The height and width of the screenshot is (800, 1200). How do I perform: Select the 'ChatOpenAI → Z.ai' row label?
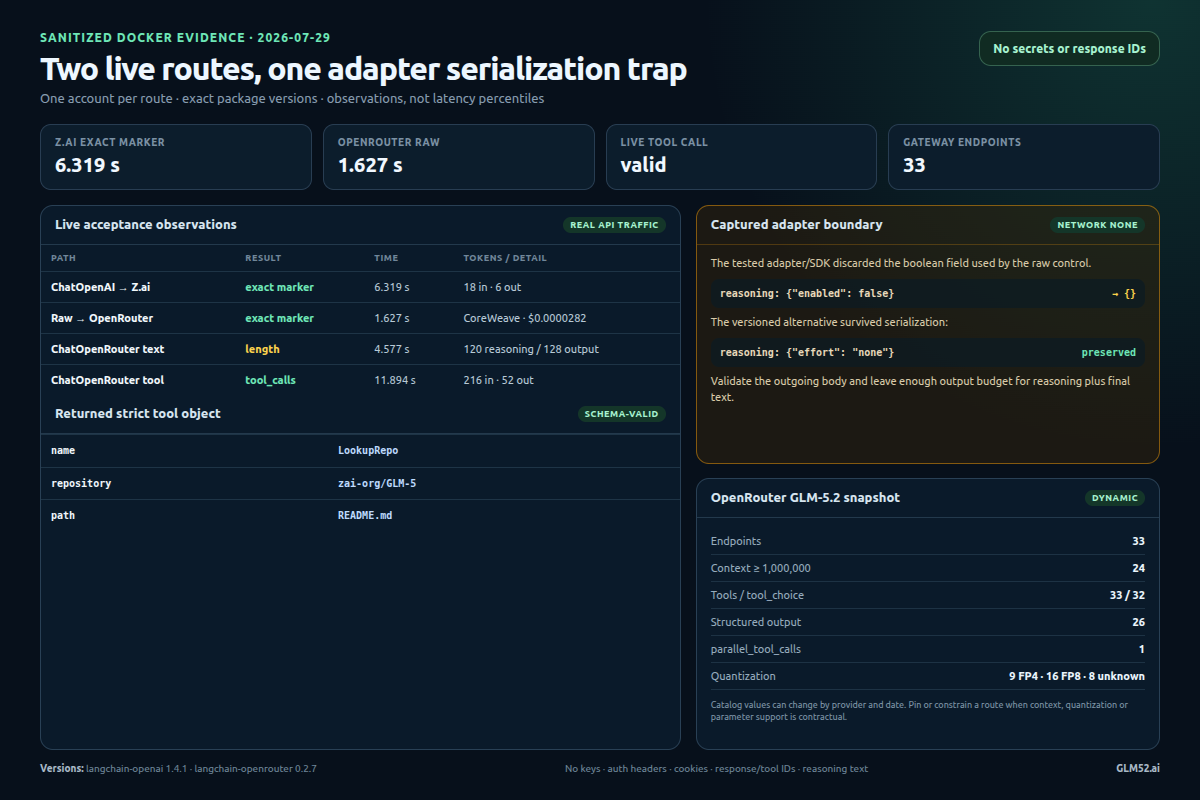[101, 287]
